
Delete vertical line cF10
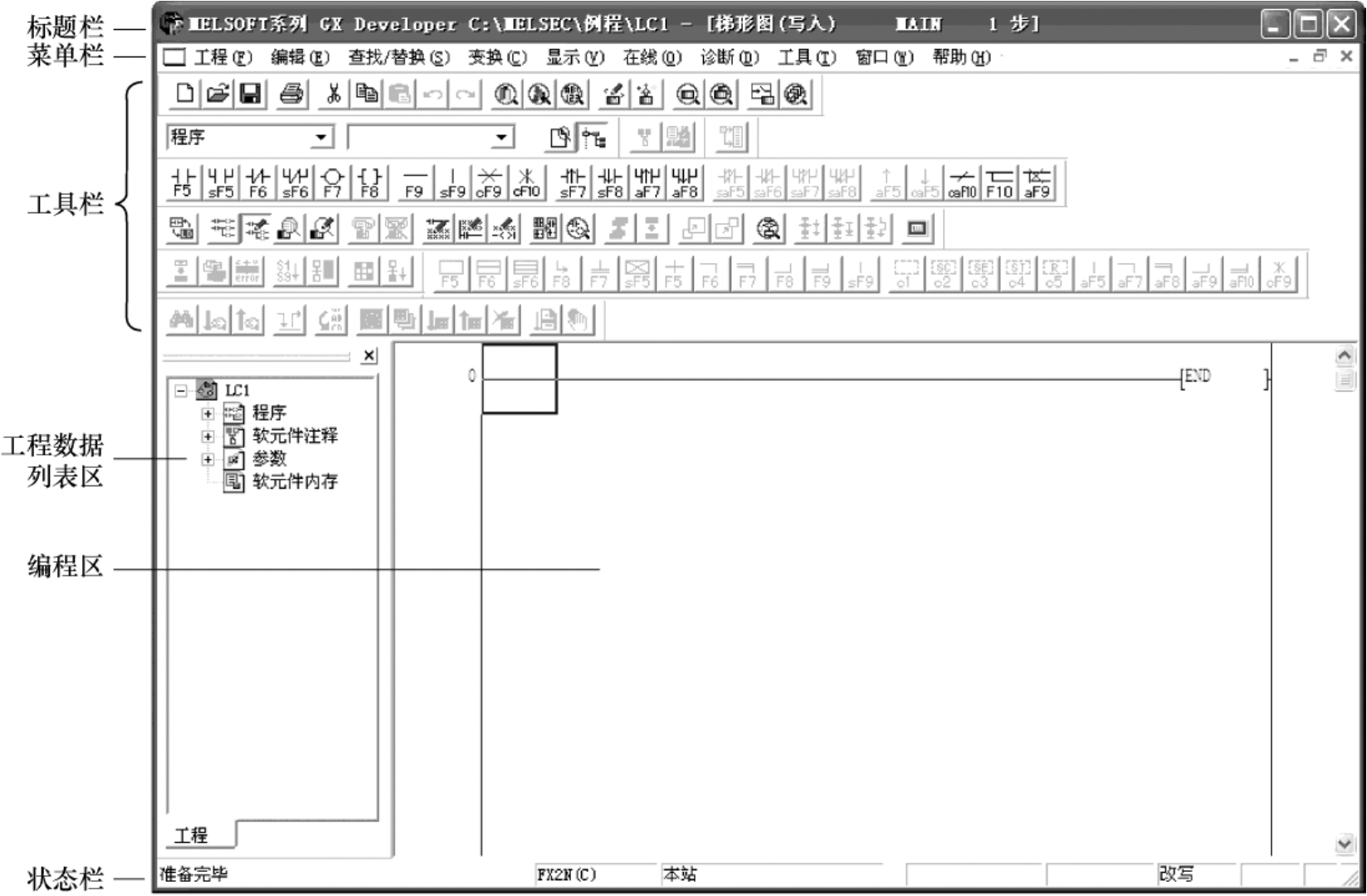click(x=526, y=183)
